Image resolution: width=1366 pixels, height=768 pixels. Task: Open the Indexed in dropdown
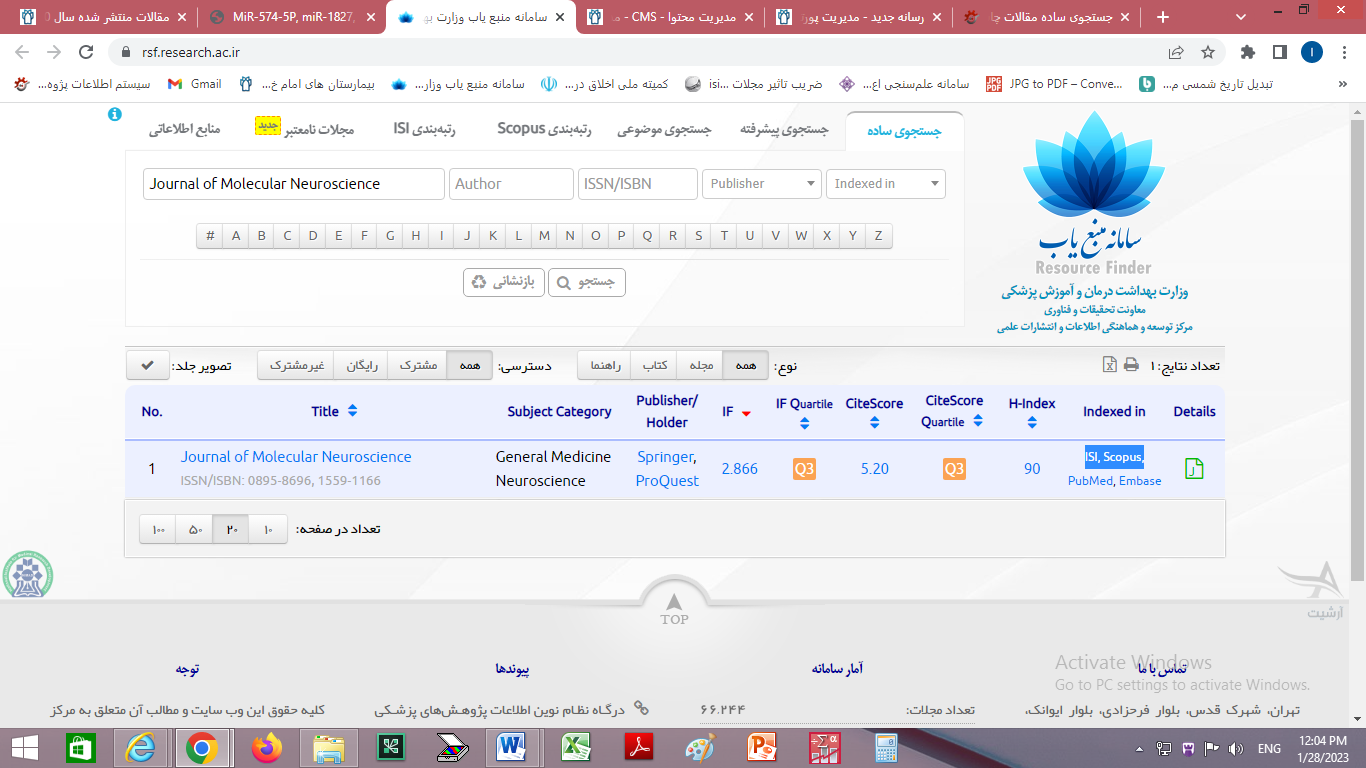[x=886, y=184]
